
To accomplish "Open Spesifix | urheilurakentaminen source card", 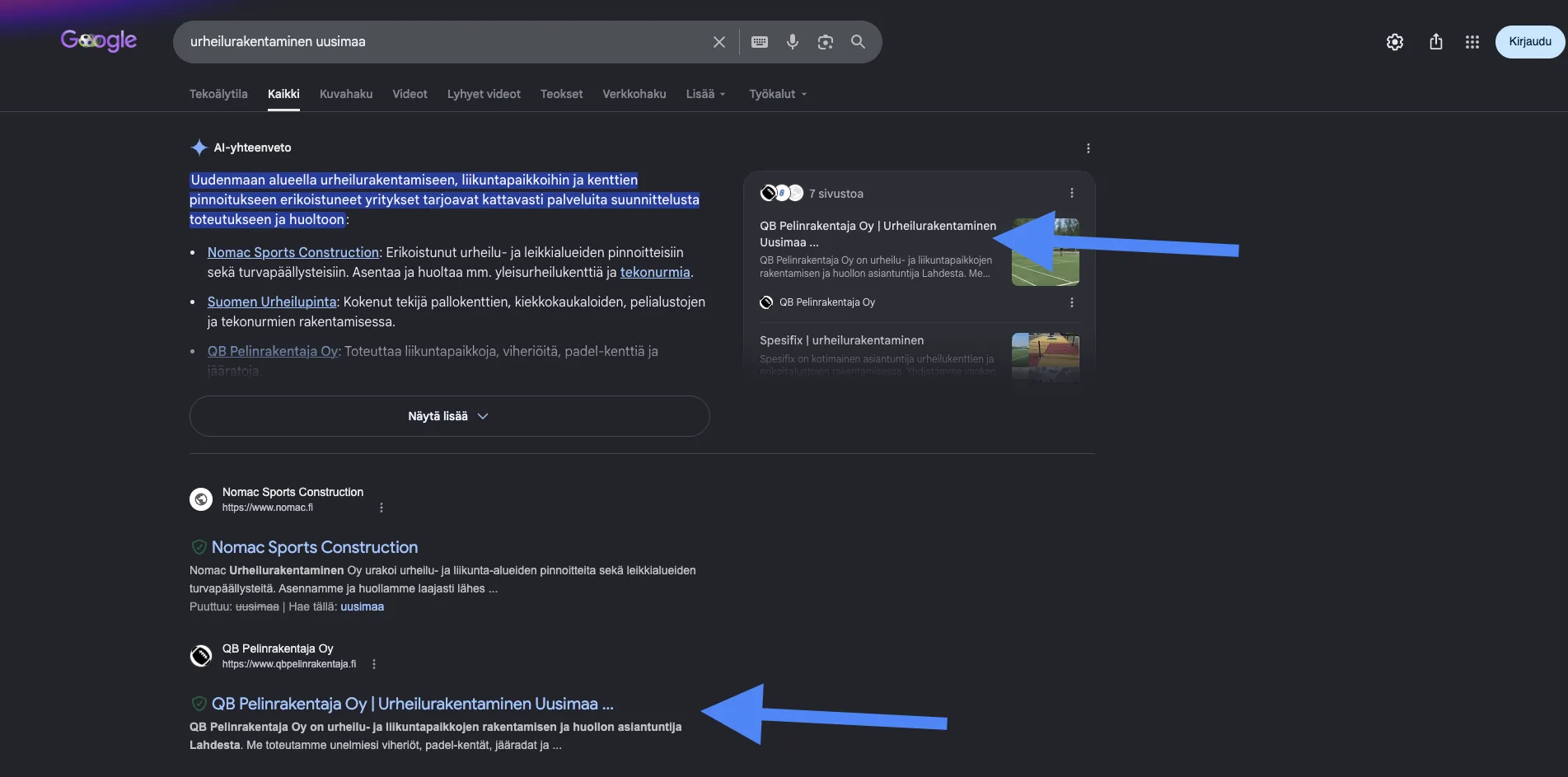I will (842, 340).
